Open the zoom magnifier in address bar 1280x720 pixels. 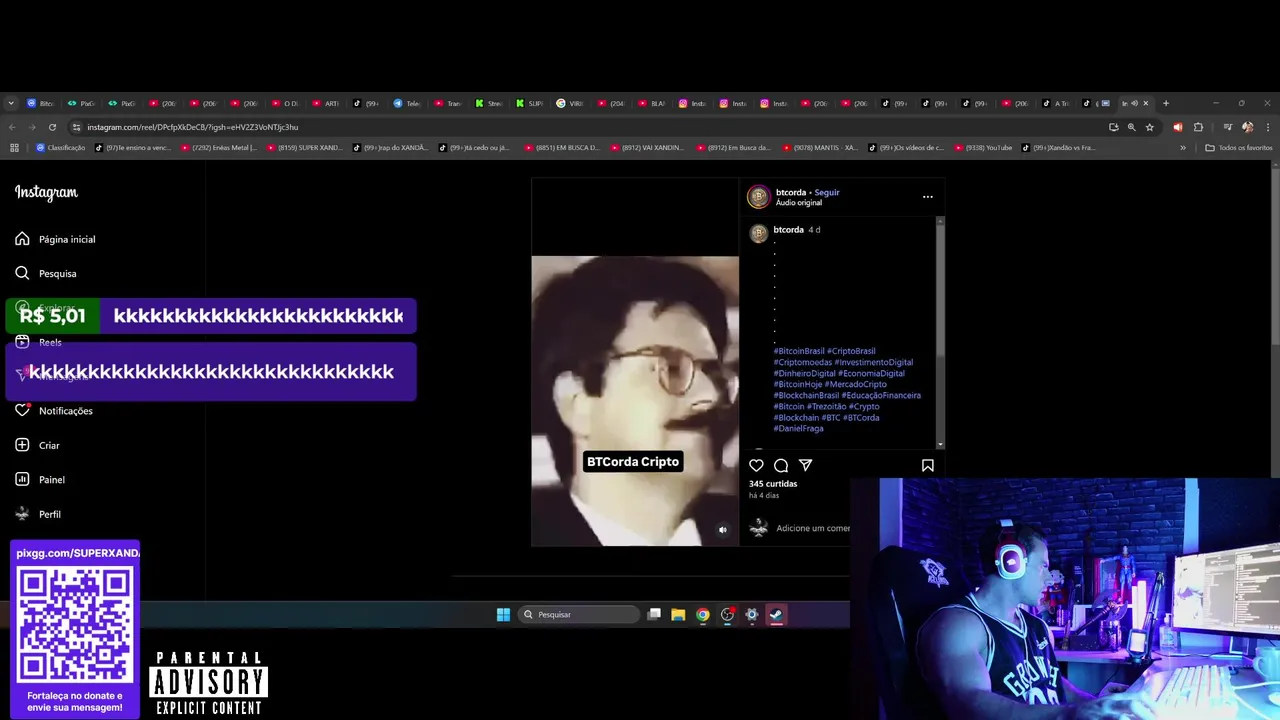1132,127
